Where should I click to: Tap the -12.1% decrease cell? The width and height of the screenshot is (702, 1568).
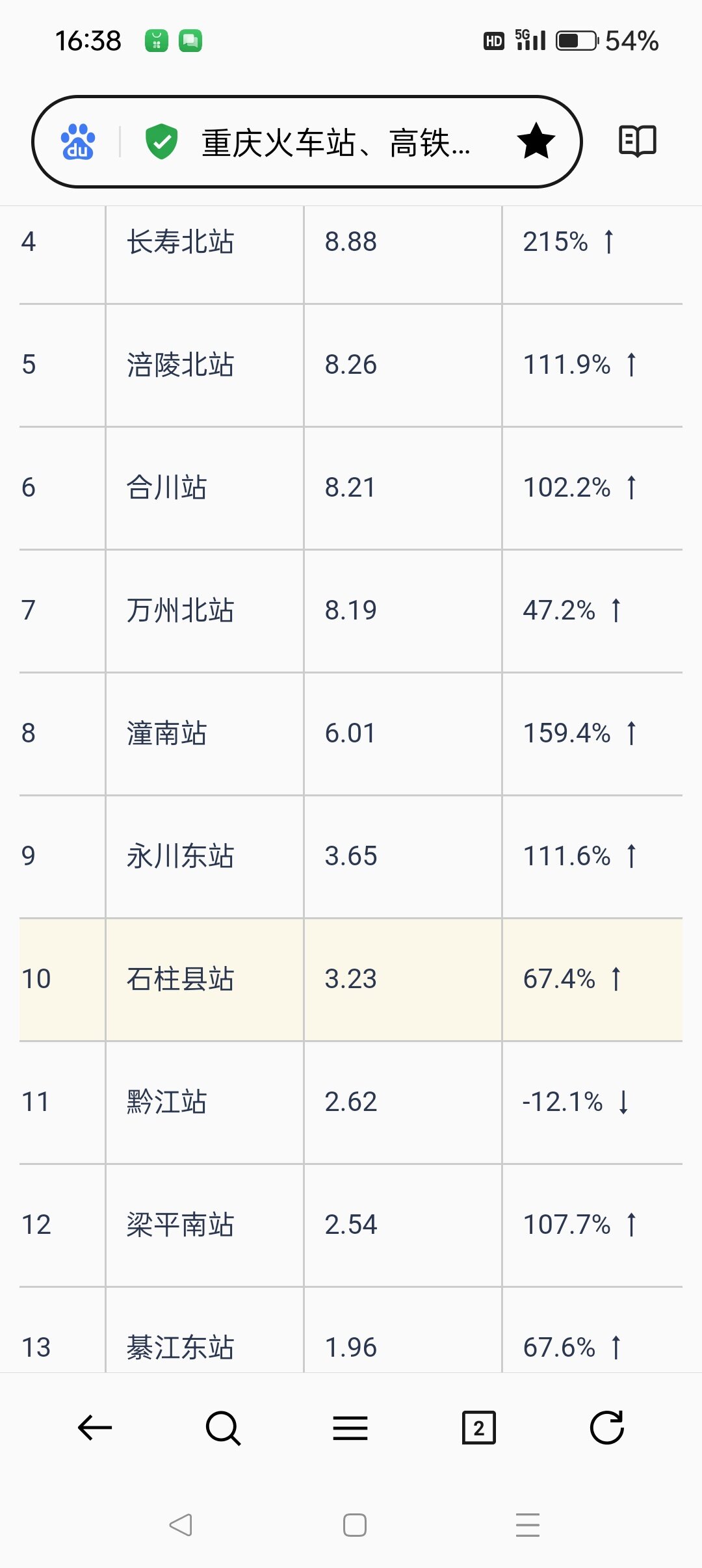coord(575,1102)
